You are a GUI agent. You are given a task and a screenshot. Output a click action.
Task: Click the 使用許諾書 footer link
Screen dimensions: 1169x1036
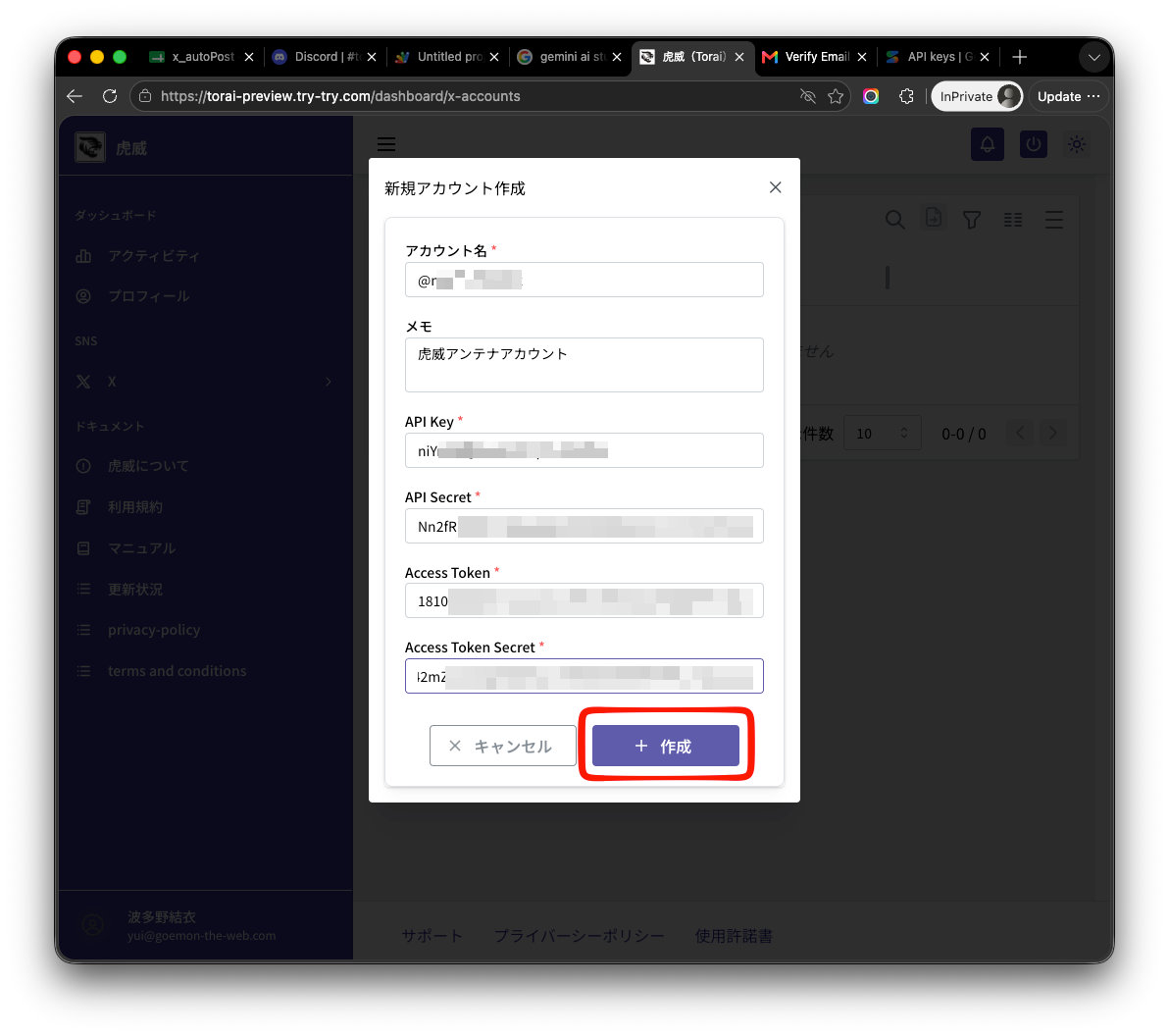pyautogui.click(x=734, y=936)
